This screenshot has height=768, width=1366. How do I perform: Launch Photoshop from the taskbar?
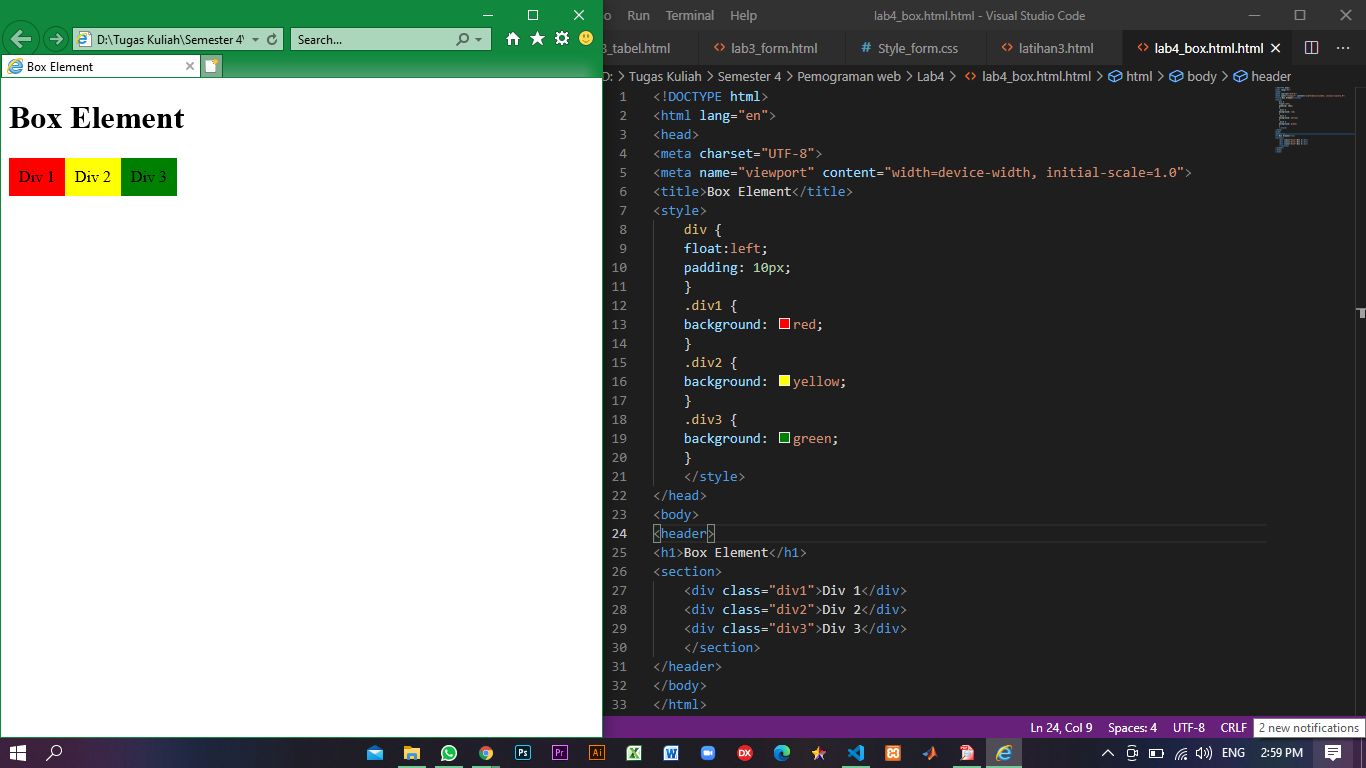(x=523, y=753)
